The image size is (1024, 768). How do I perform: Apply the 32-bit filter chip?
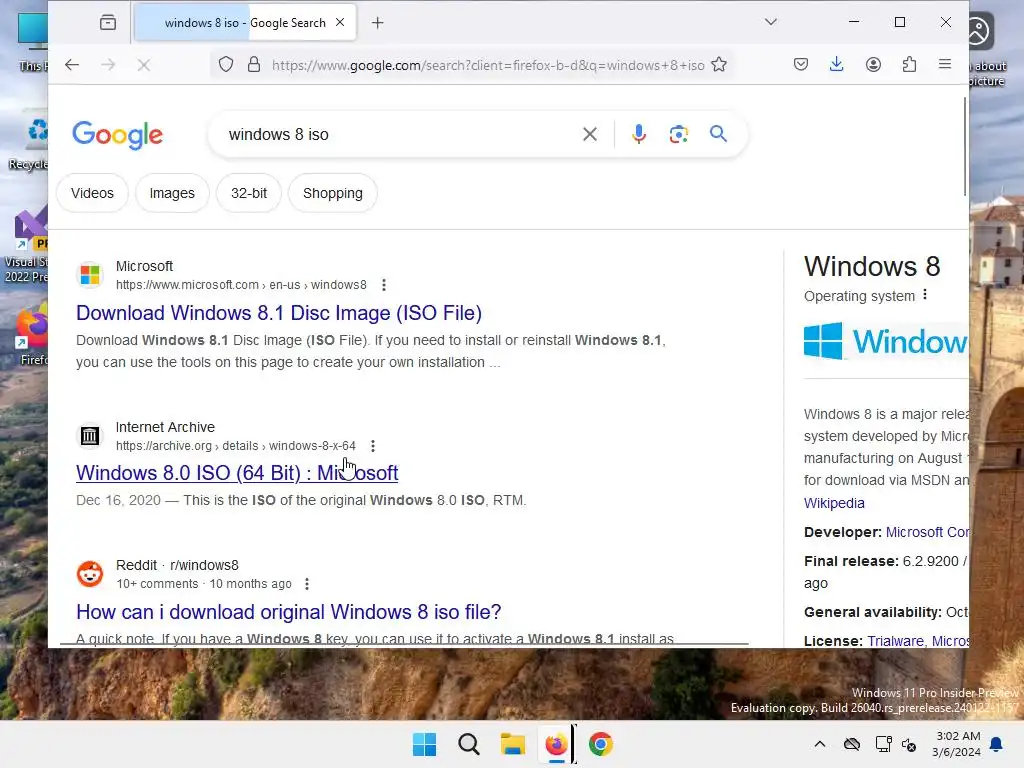(x=249, y=193)
